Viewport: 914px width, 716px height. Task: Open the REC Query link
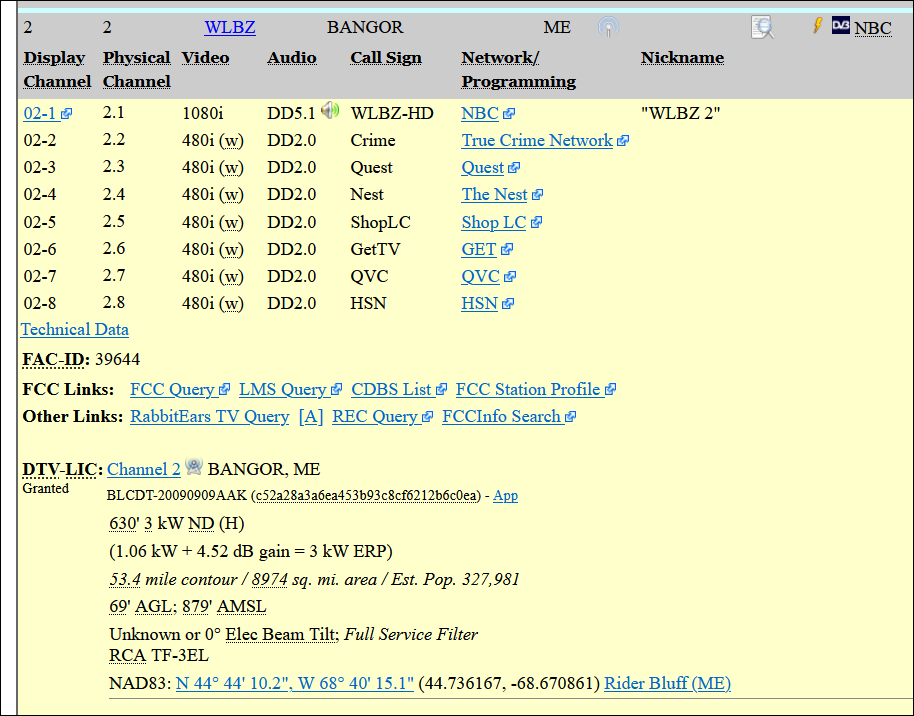(382, 417)
